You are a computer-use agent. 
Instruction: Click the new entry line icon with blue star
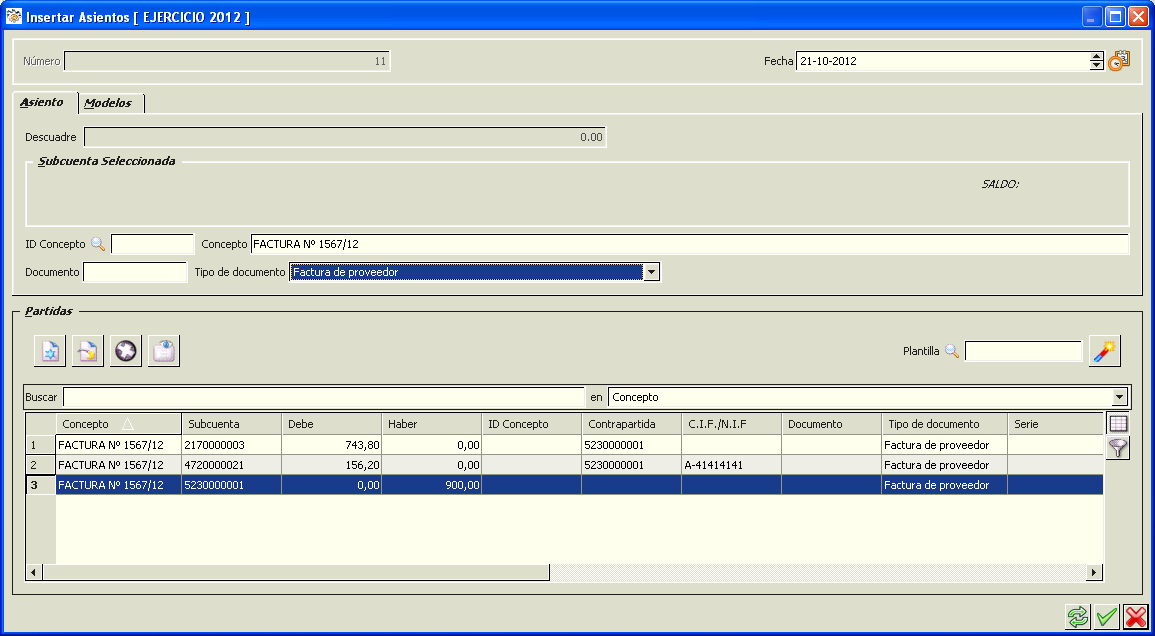coord(50,352)
